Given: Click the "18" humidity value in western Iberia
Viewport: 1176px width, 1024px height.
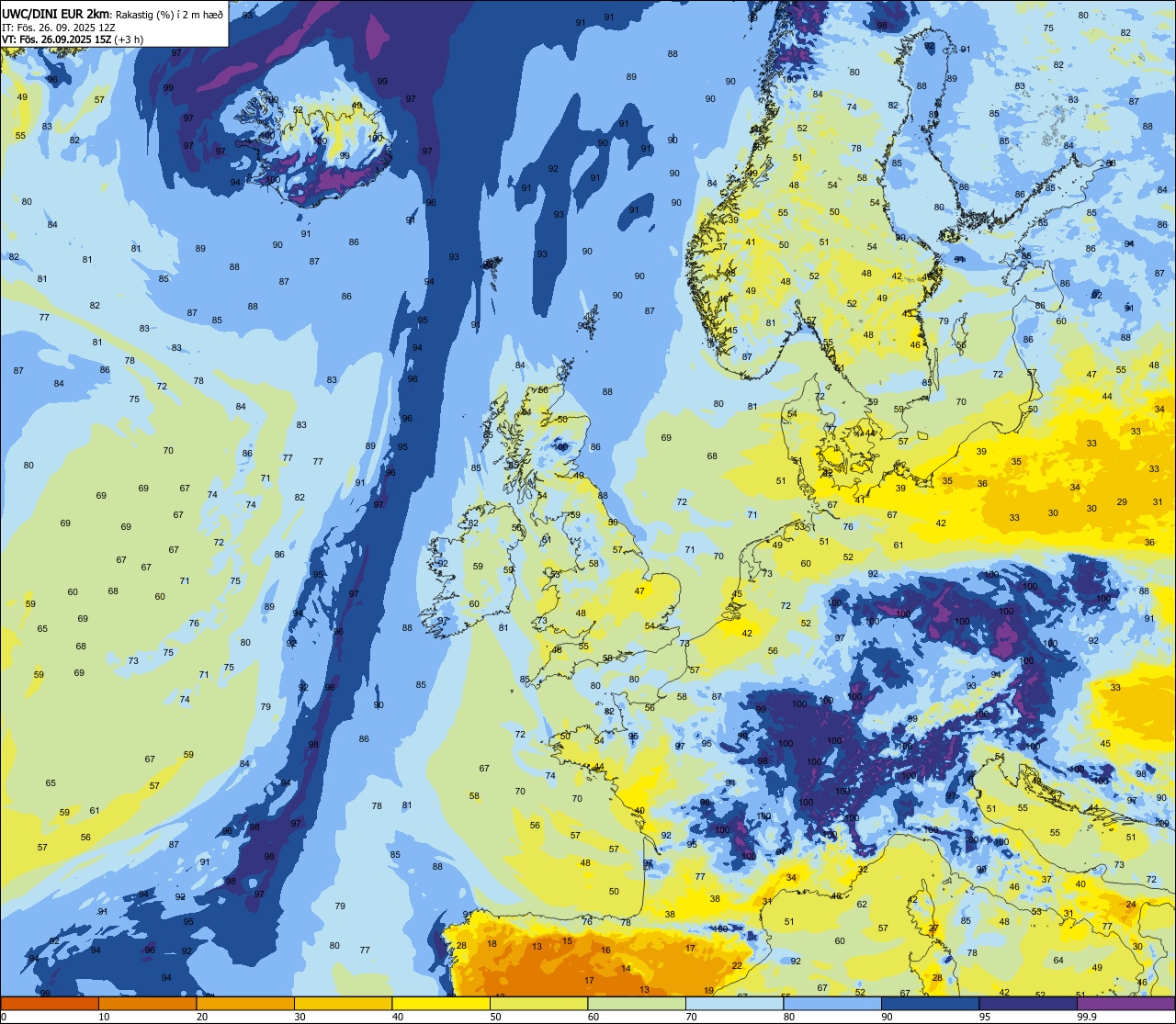Looking at the screenshot, I should click(x=492, y=943).
